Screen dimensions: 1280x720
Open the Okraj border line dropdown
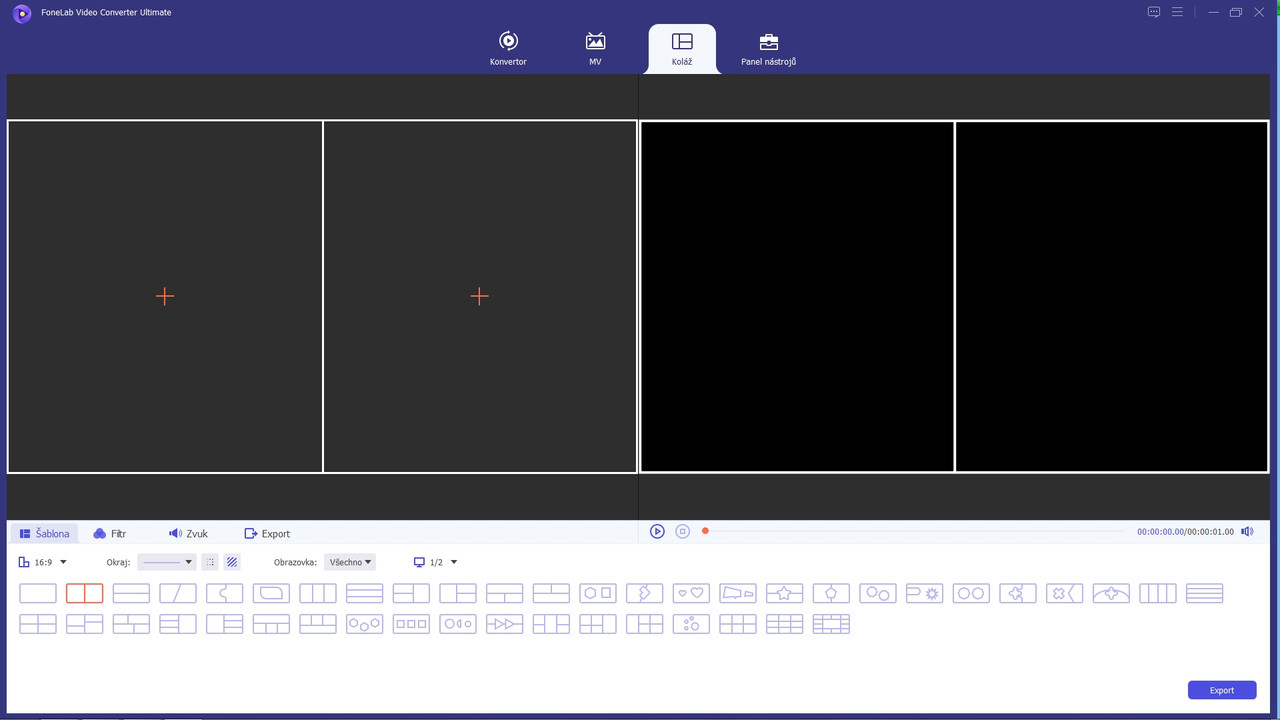(x=167, y=562)
